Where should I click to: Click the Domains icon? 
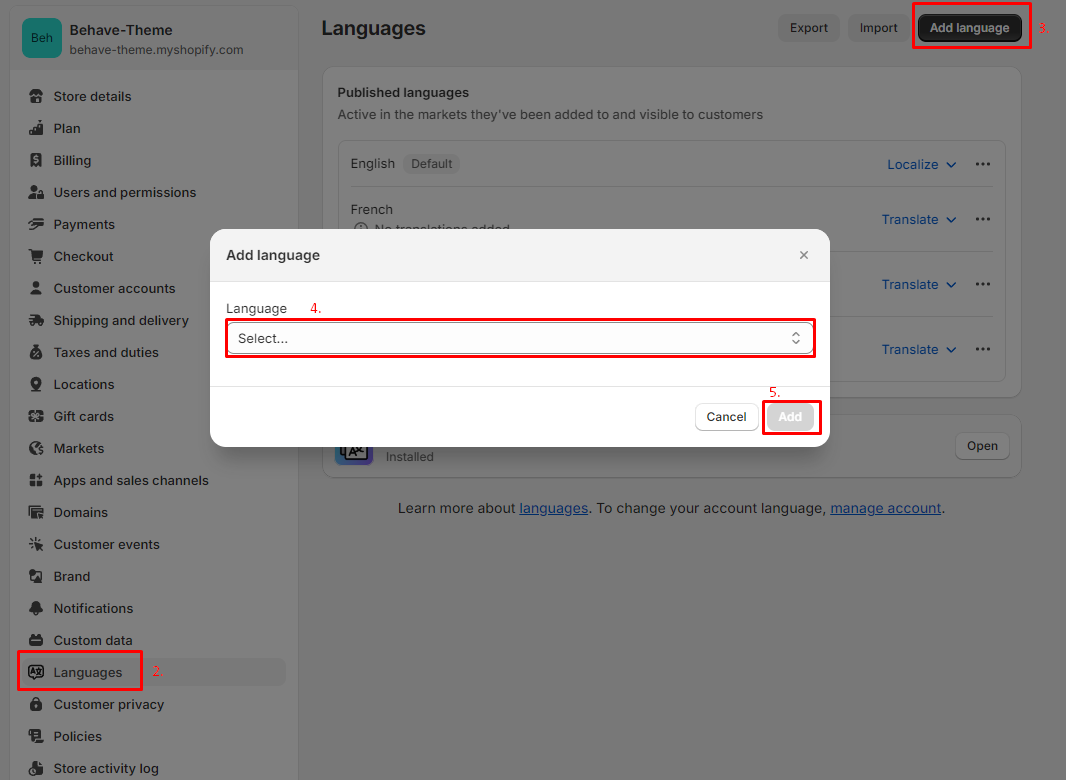(36, 512)
